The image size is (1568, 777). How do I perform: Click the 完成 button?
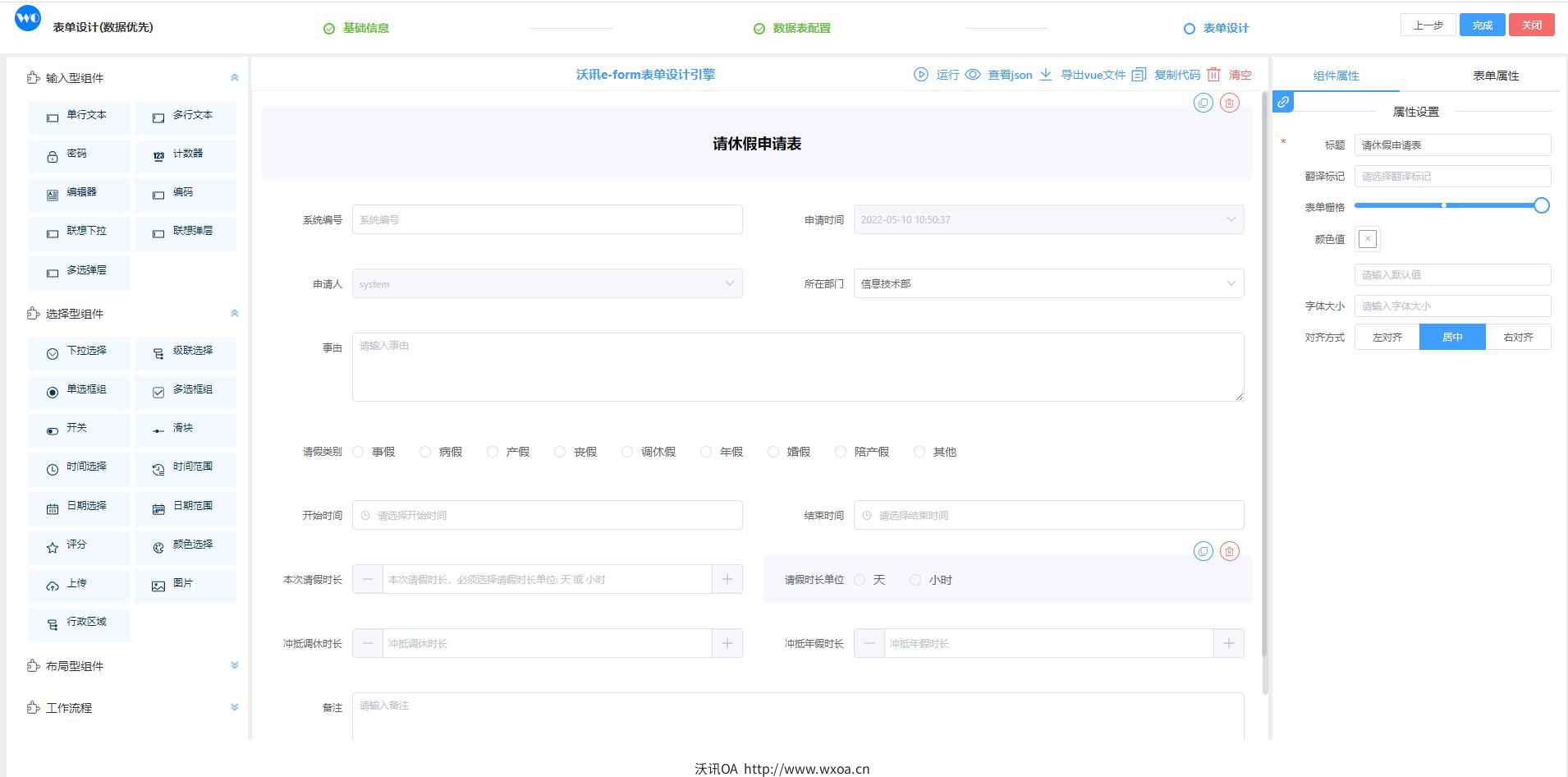(x=1482, y=25)
